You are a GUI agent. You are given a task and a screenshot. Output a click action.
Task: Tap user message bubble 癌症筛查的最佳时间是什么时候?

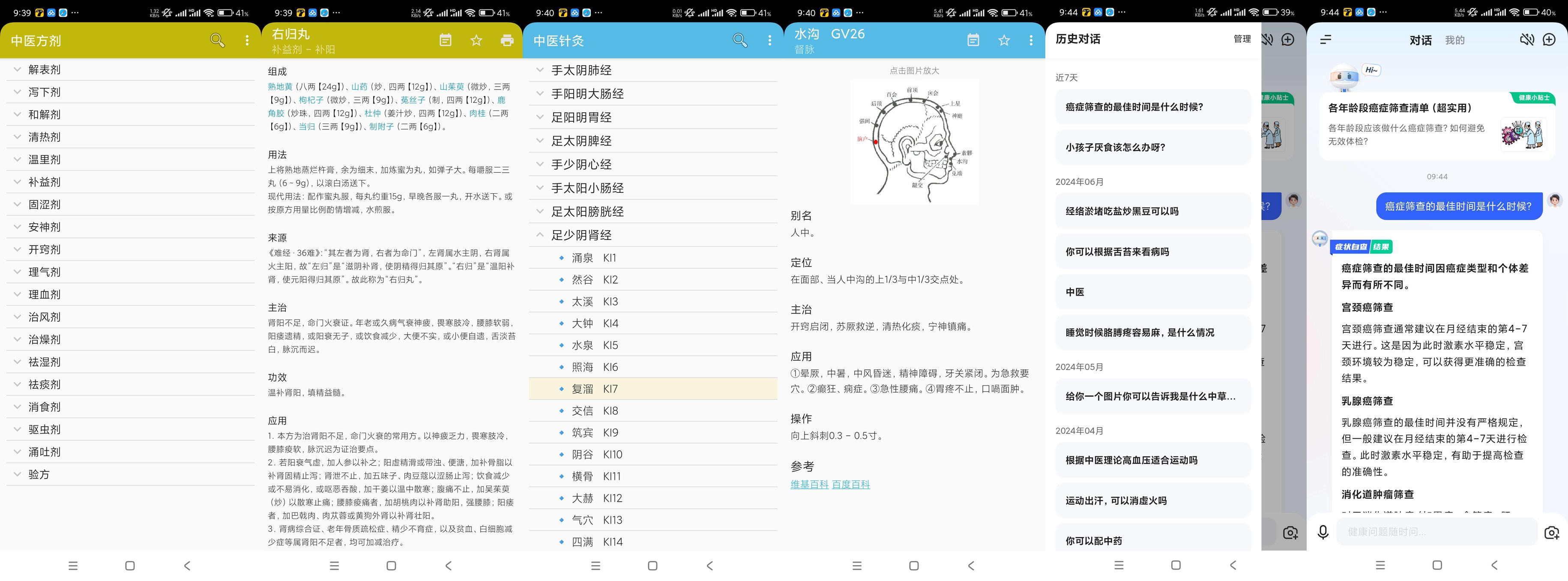(x=1458, y=207)
